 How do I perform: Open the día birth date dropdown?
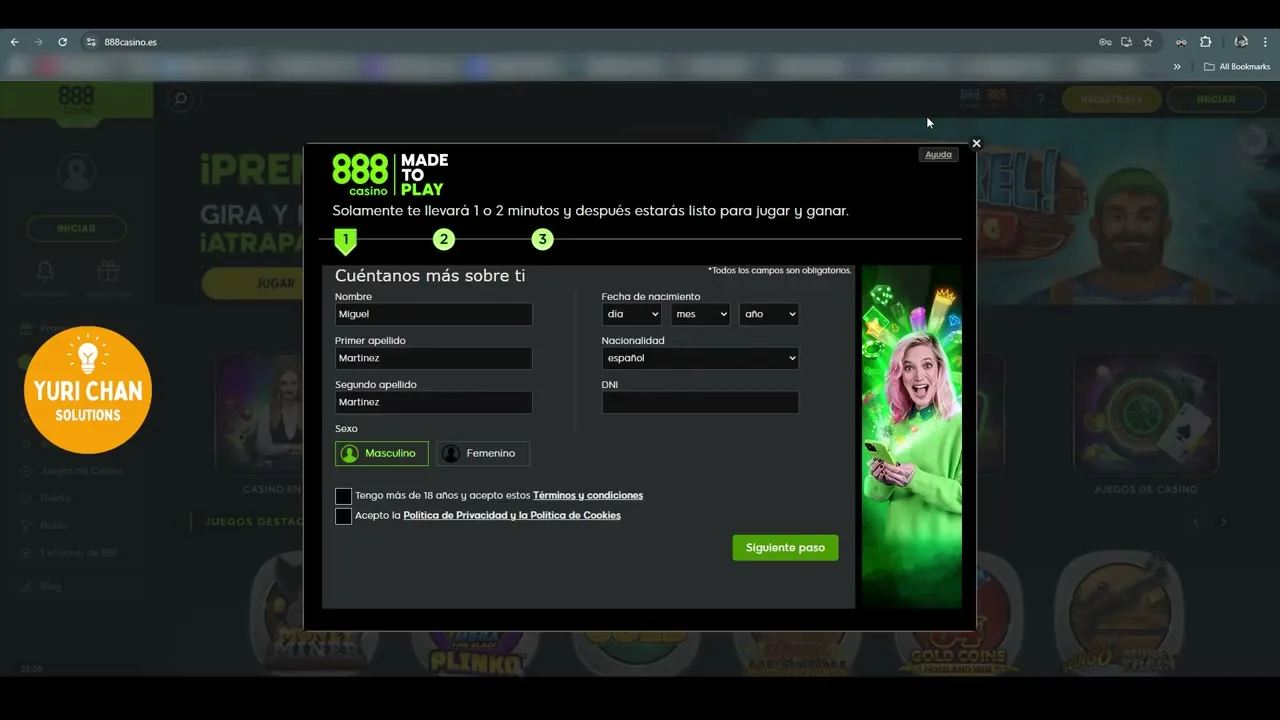point(631,314)
